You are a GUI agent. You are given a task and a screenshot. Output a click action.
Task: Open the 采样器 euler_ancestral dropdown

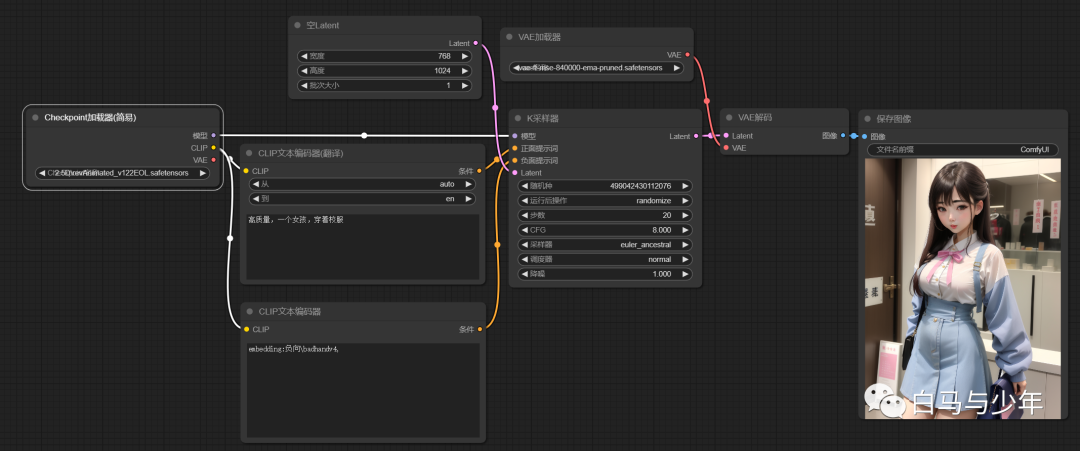(x=604, y=244)
